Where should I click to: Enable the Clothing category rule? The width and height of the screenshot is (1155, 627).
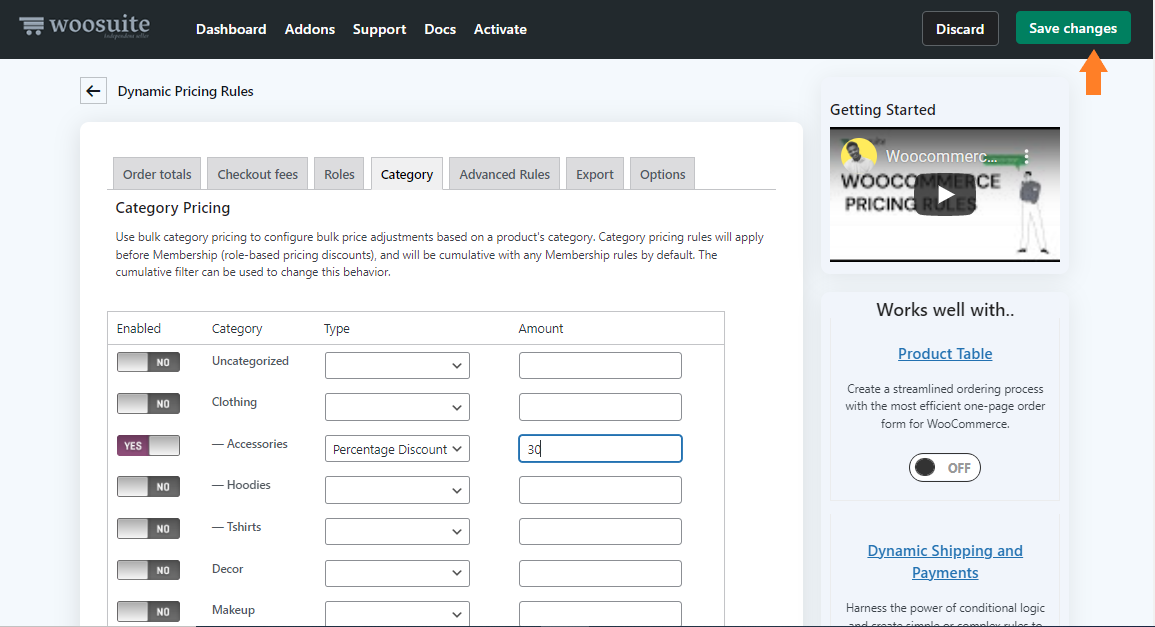click(x=148, y=404)
